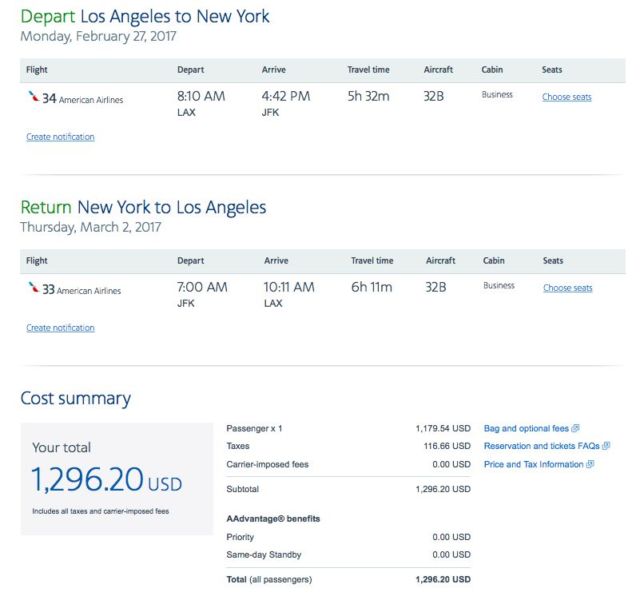Create notification for the return flight 33
This screenshot has width=640, height=600.
60,328
